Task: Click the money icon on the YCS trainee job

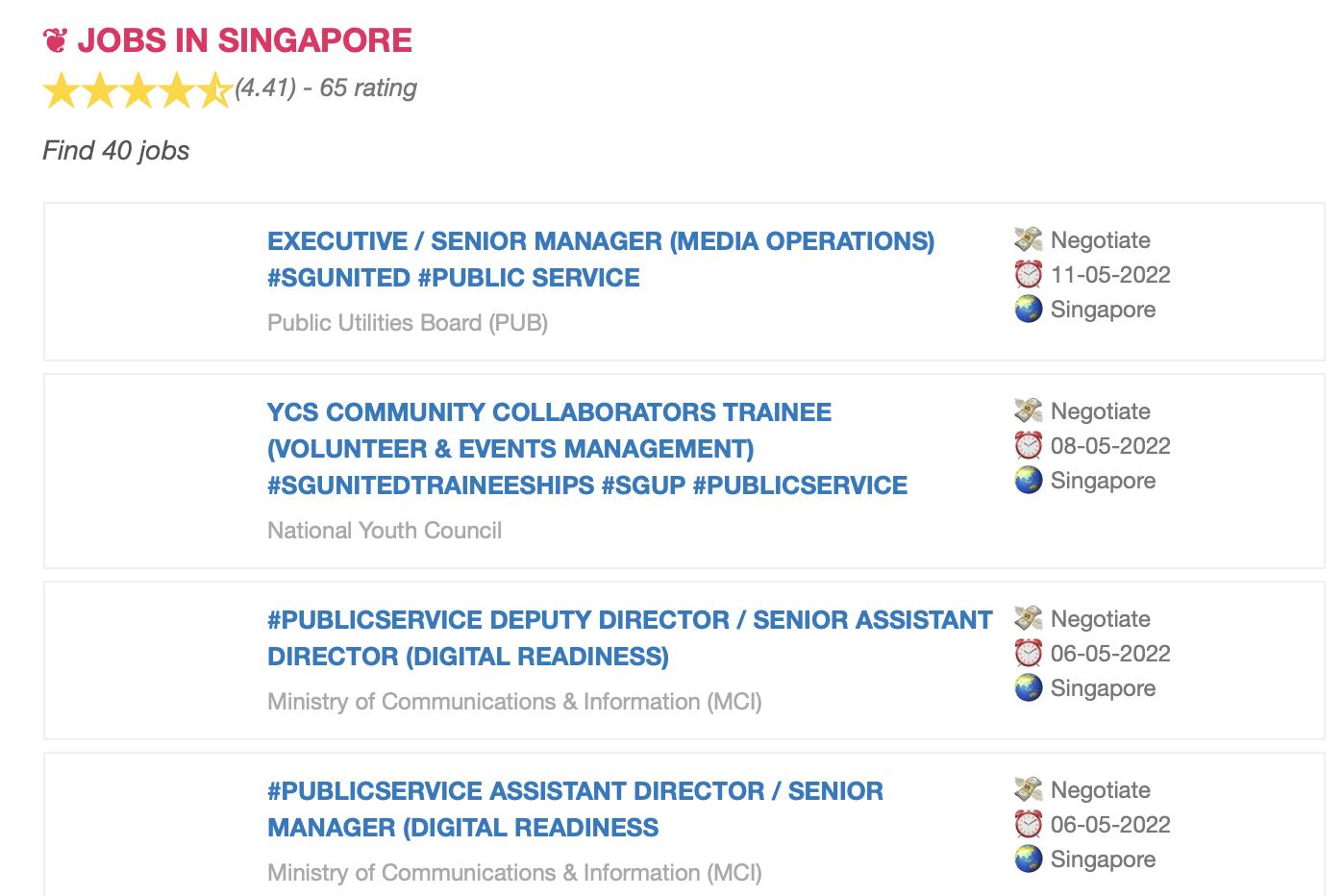Action: [1028, 411]
